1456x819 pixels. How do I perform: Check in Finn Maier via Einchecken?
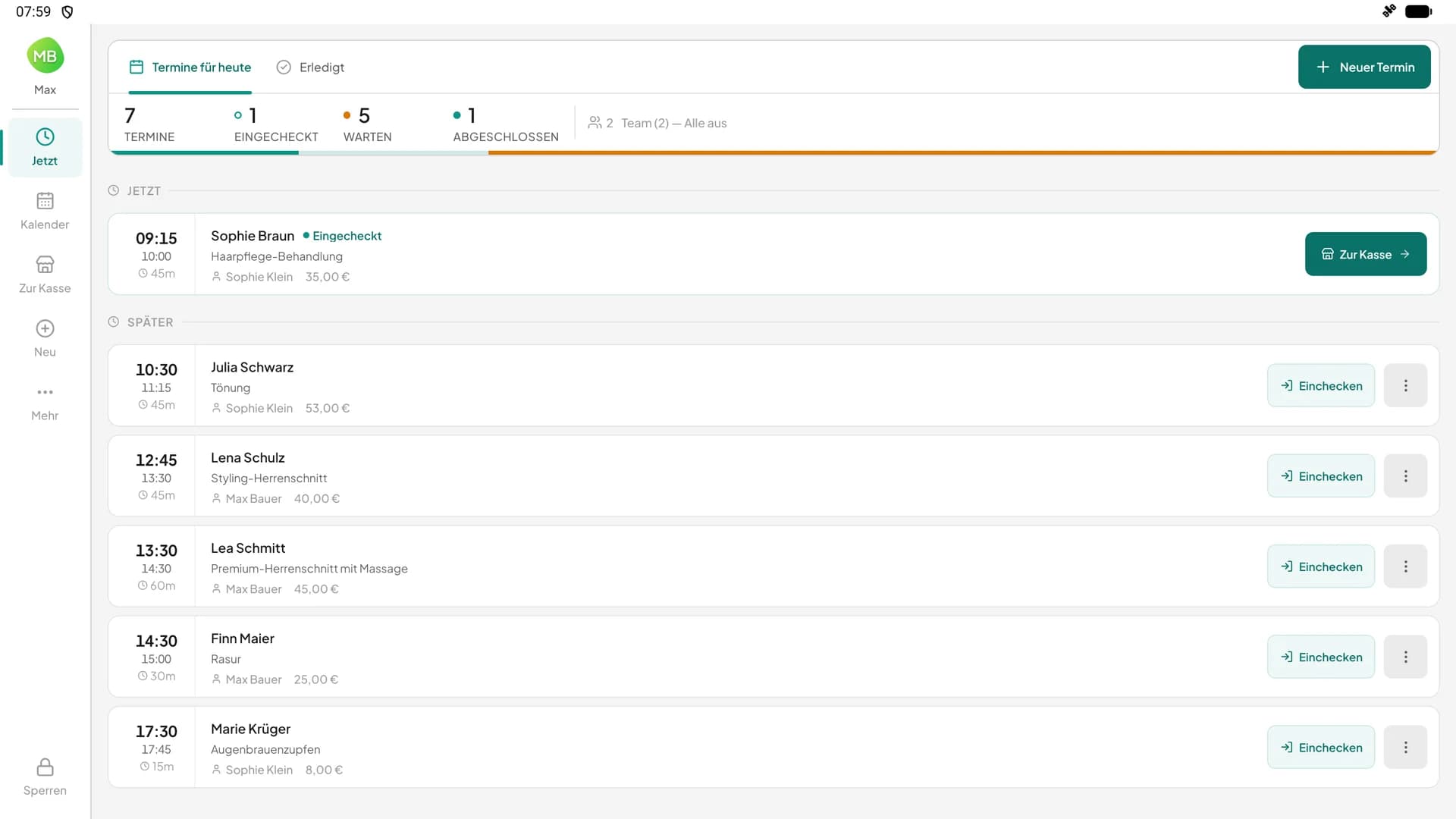[1320, 657]
